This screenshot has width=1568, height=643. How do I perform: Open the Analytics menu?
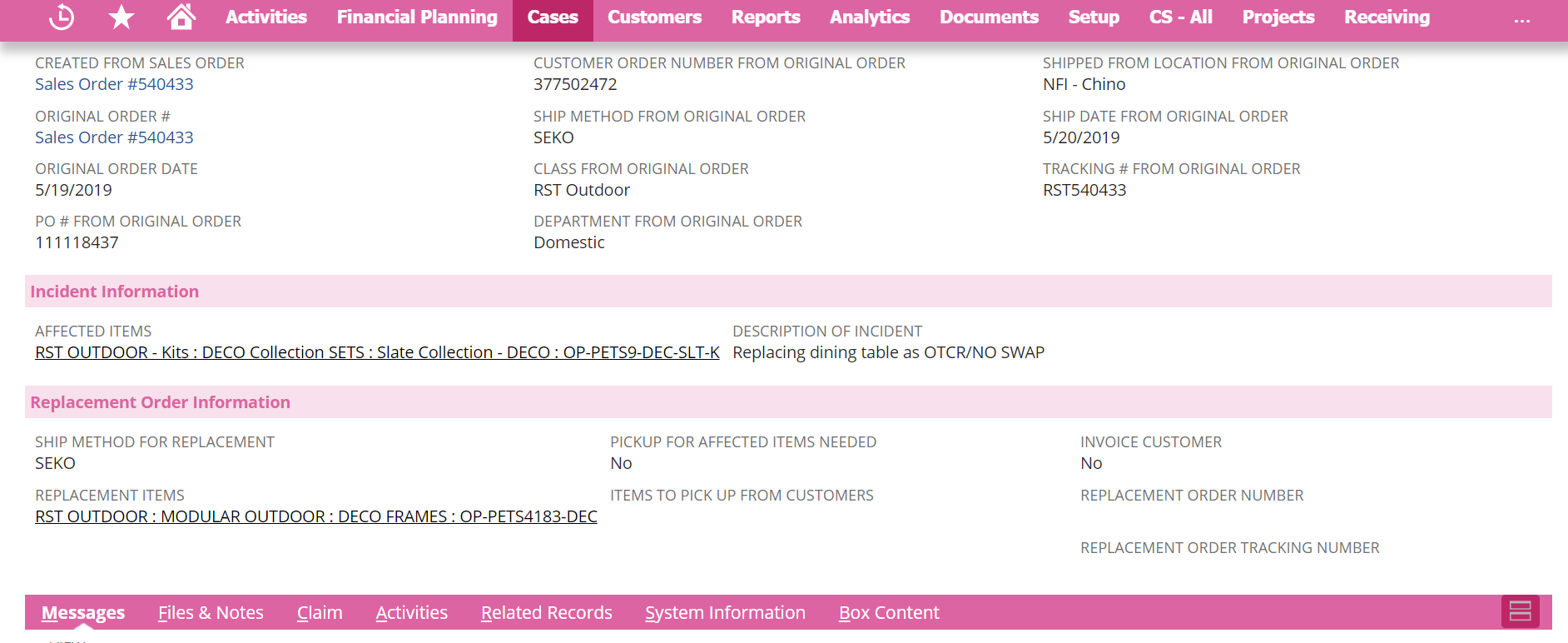[870, 17]
